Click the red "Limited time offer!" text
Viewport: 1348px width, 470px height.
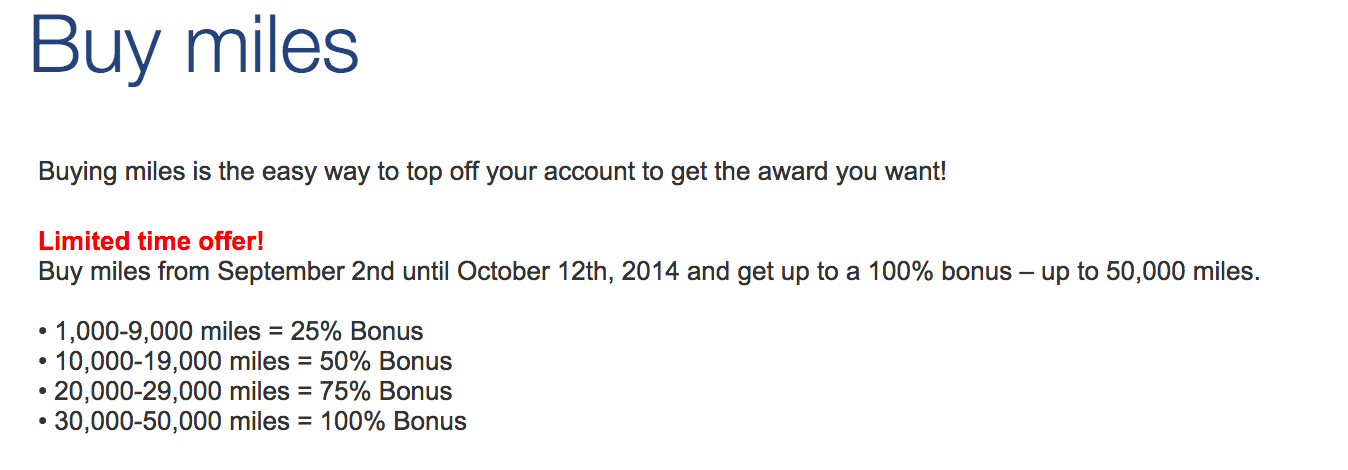pos(151,241)
